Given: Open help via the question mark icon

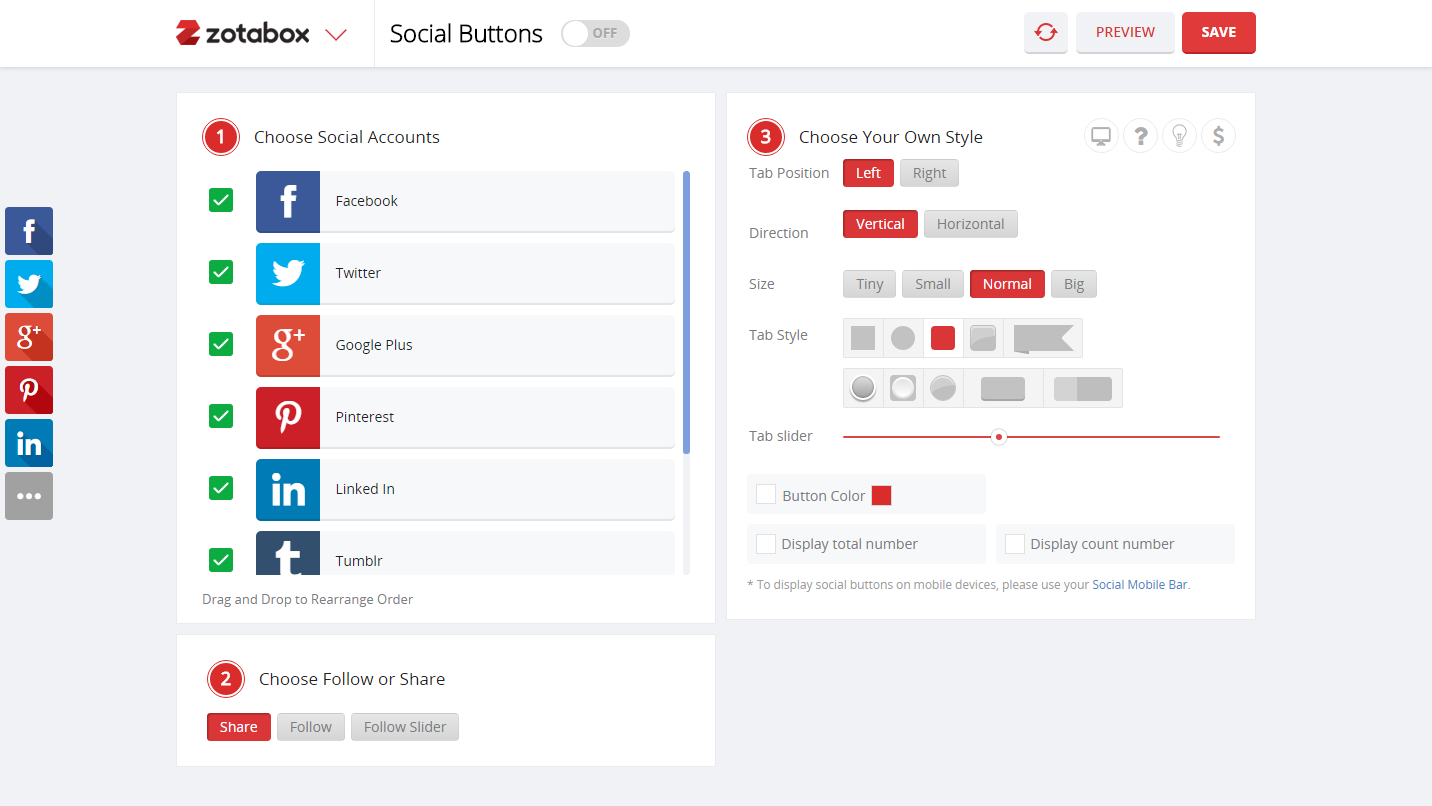Looking at the screenshot, I should pos(1140,135).
